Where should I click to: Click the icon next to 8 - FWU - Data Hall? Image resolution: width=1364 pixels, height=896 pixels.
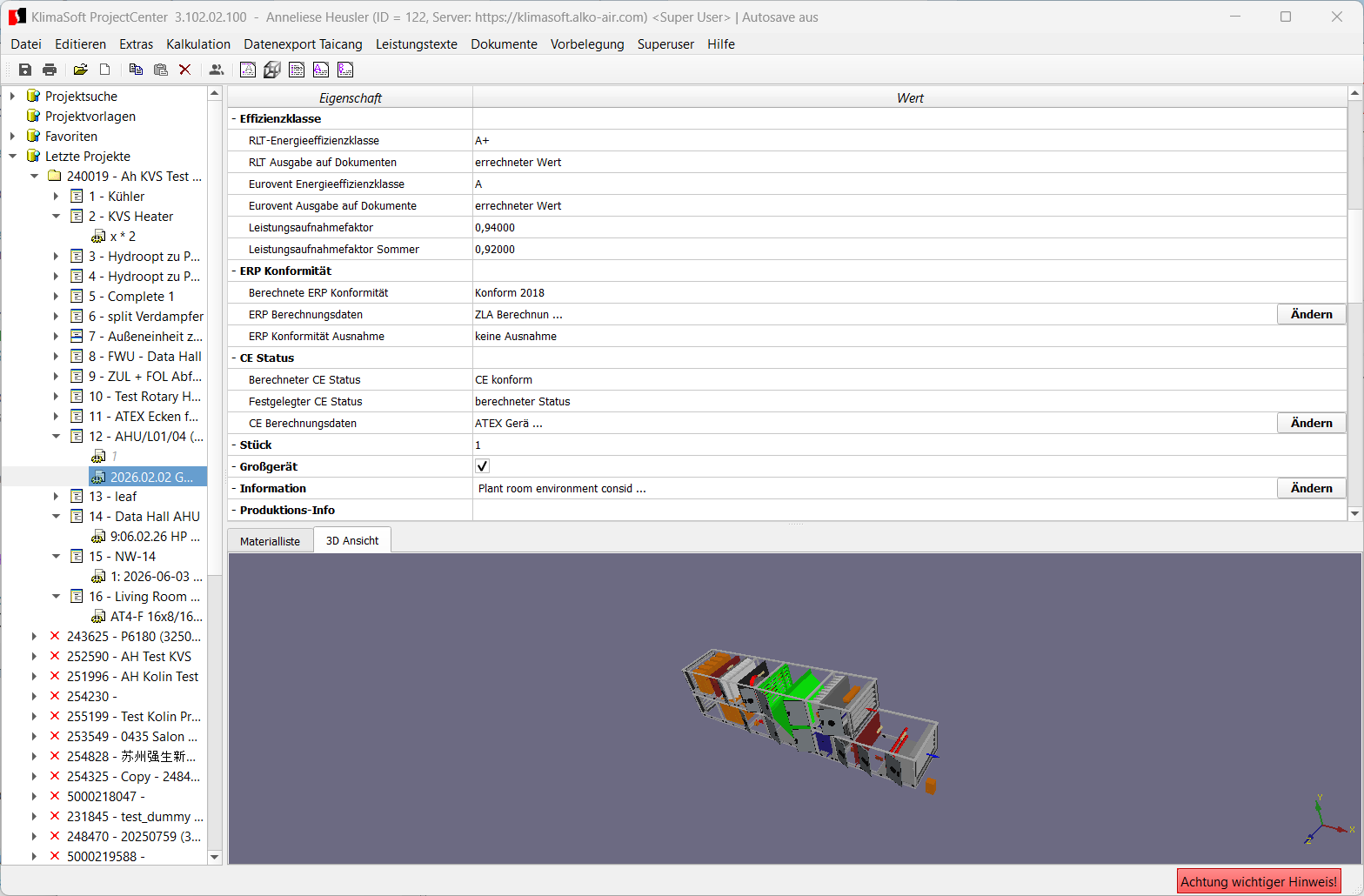(x=77, y=356)
